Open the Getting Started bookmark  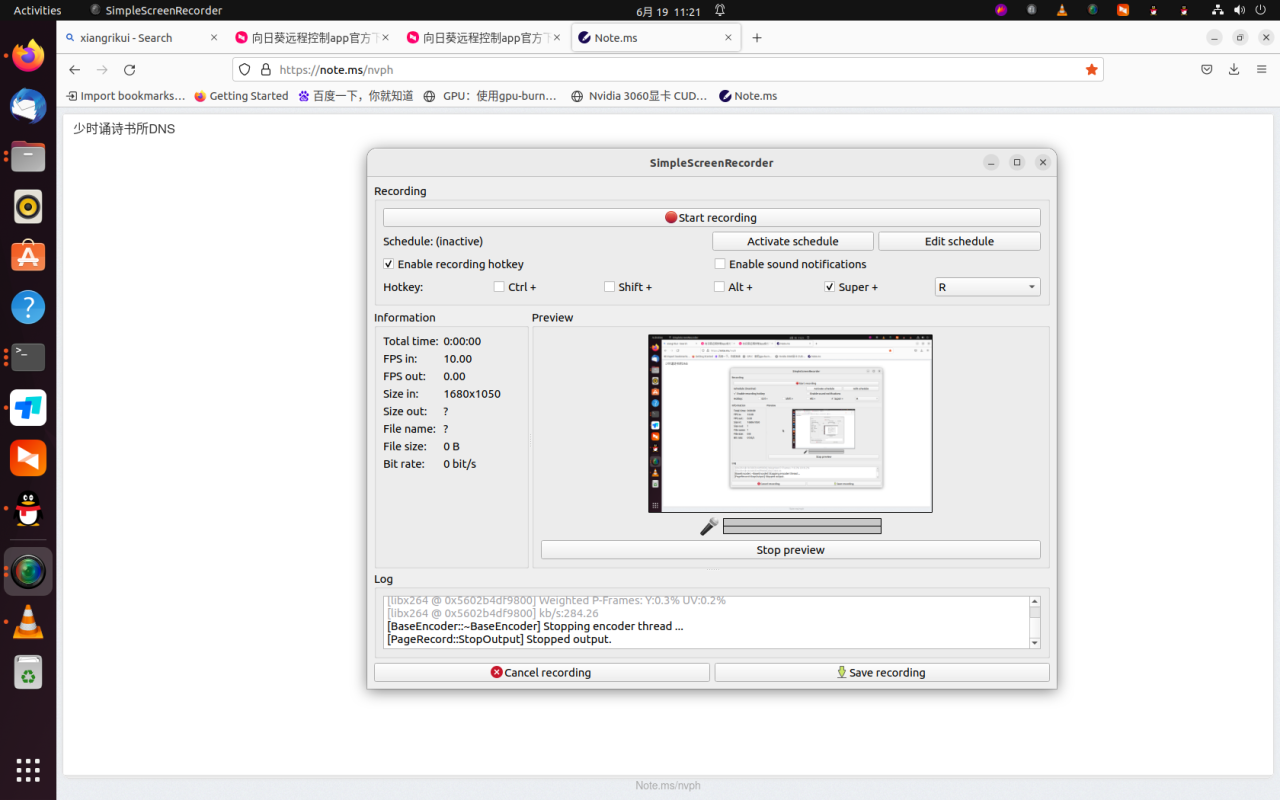(241, 96)
